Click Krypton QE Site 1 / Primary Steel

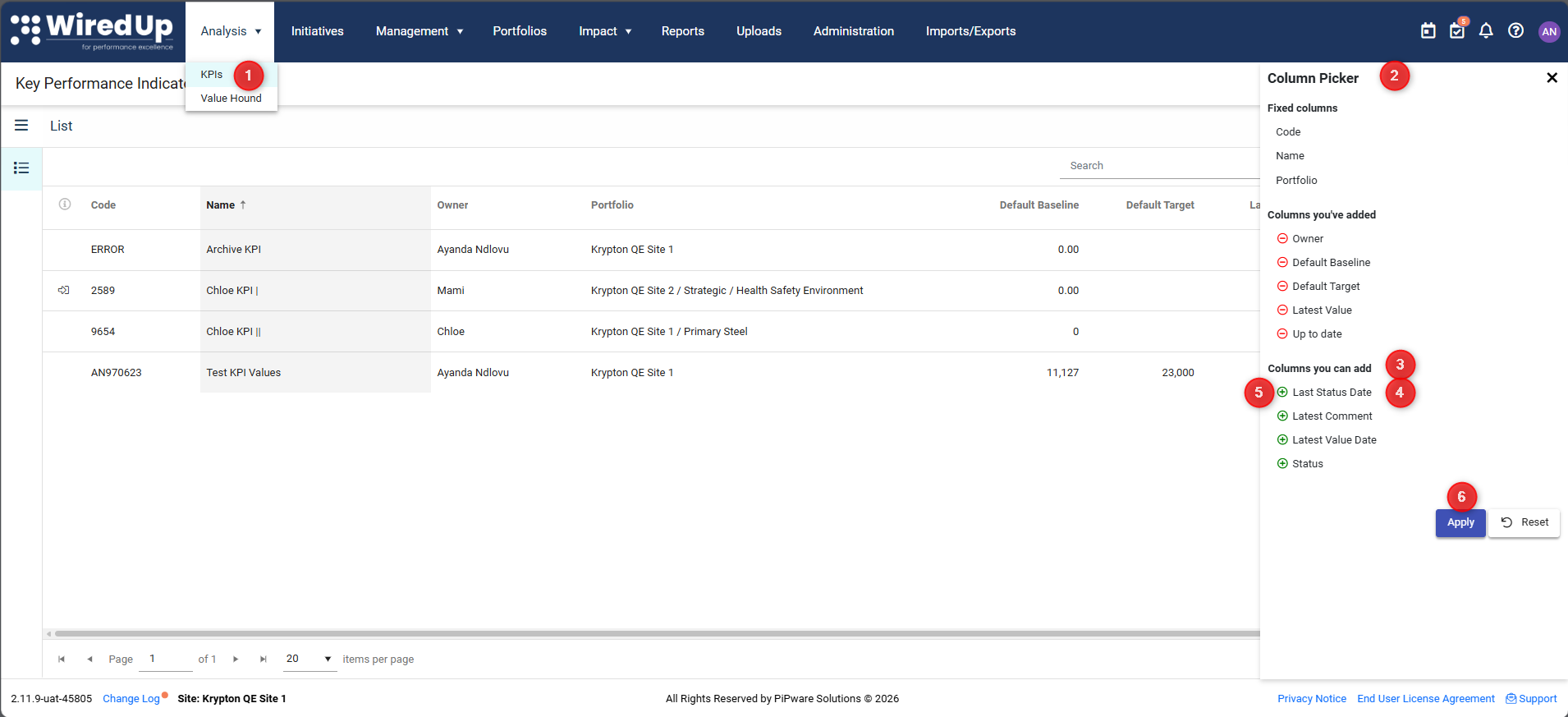pos(669,332)
